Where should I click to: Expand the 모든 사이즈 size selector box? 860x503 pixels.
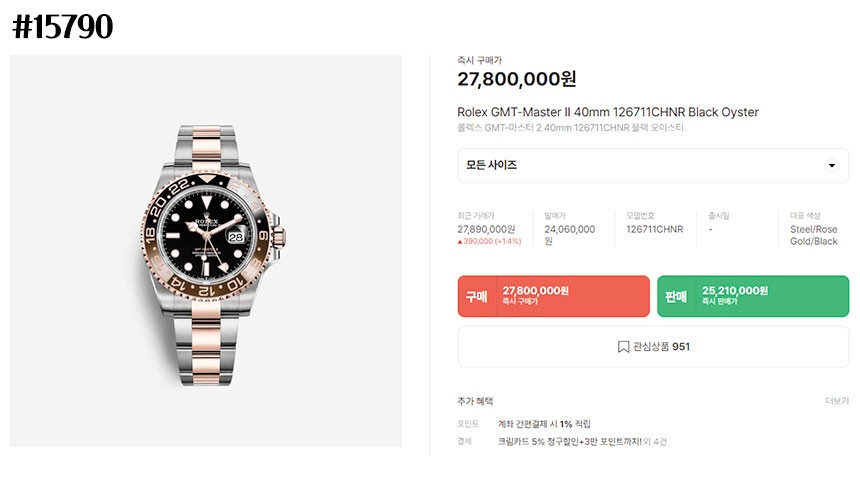[653, 165]
